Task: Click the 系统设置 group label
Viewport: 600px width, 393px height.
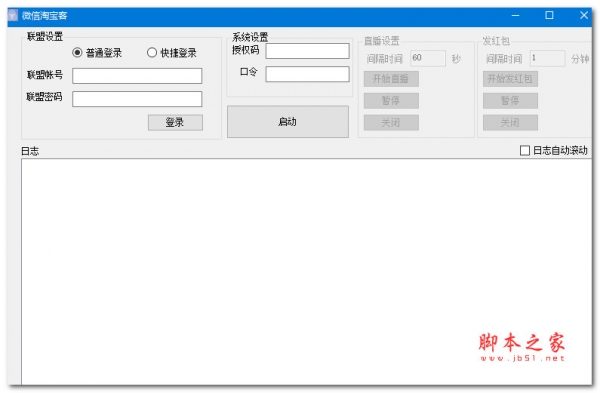Action: click(x=250, y=37)
